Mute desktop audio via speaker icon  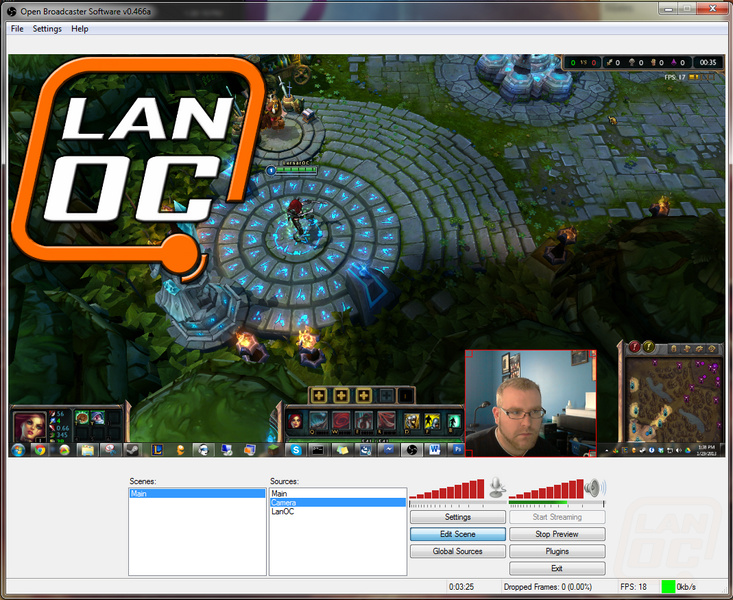pyautogui.click(x=595, y=488)
